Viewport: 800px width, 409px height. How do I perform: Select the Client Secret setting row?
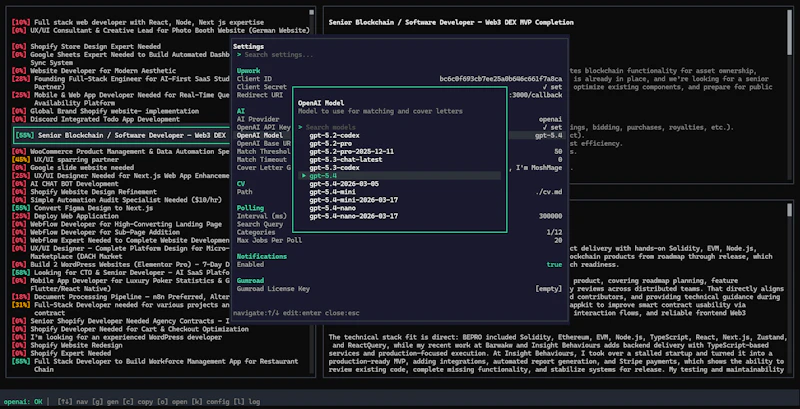(399, 87)
